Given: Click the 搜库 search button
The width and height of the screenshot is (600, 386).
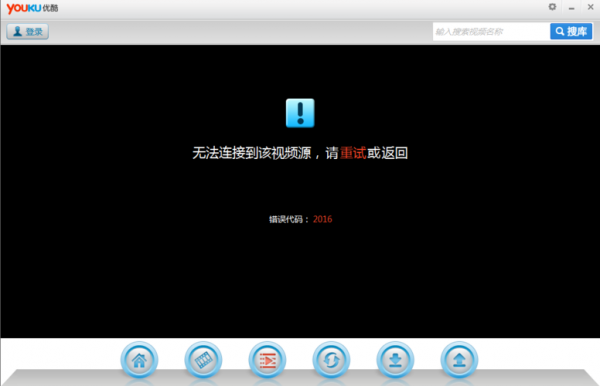Looking at the screenshot, I should 571,31.
